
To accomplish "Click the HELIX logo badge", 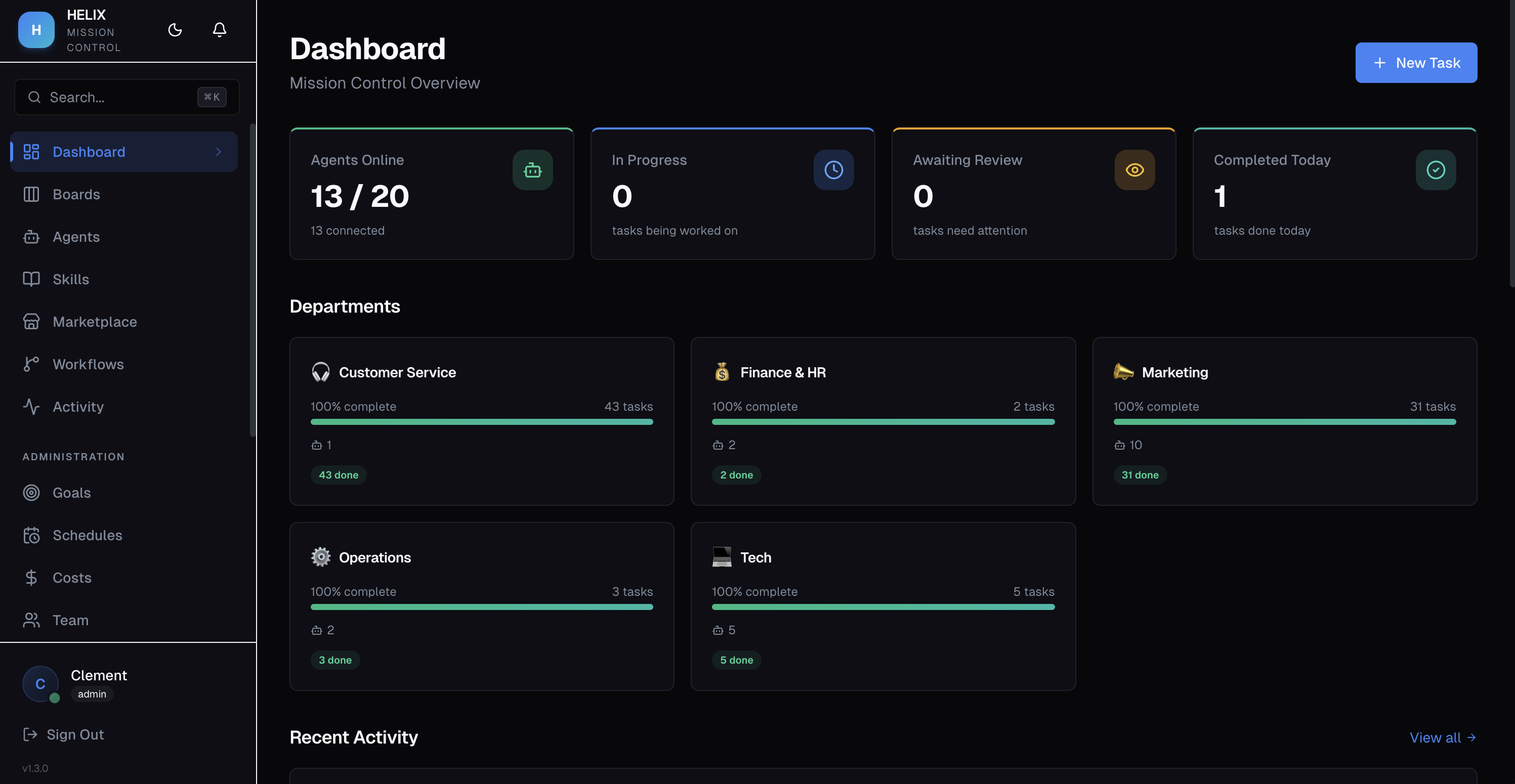I will click(x=36, y=30).
